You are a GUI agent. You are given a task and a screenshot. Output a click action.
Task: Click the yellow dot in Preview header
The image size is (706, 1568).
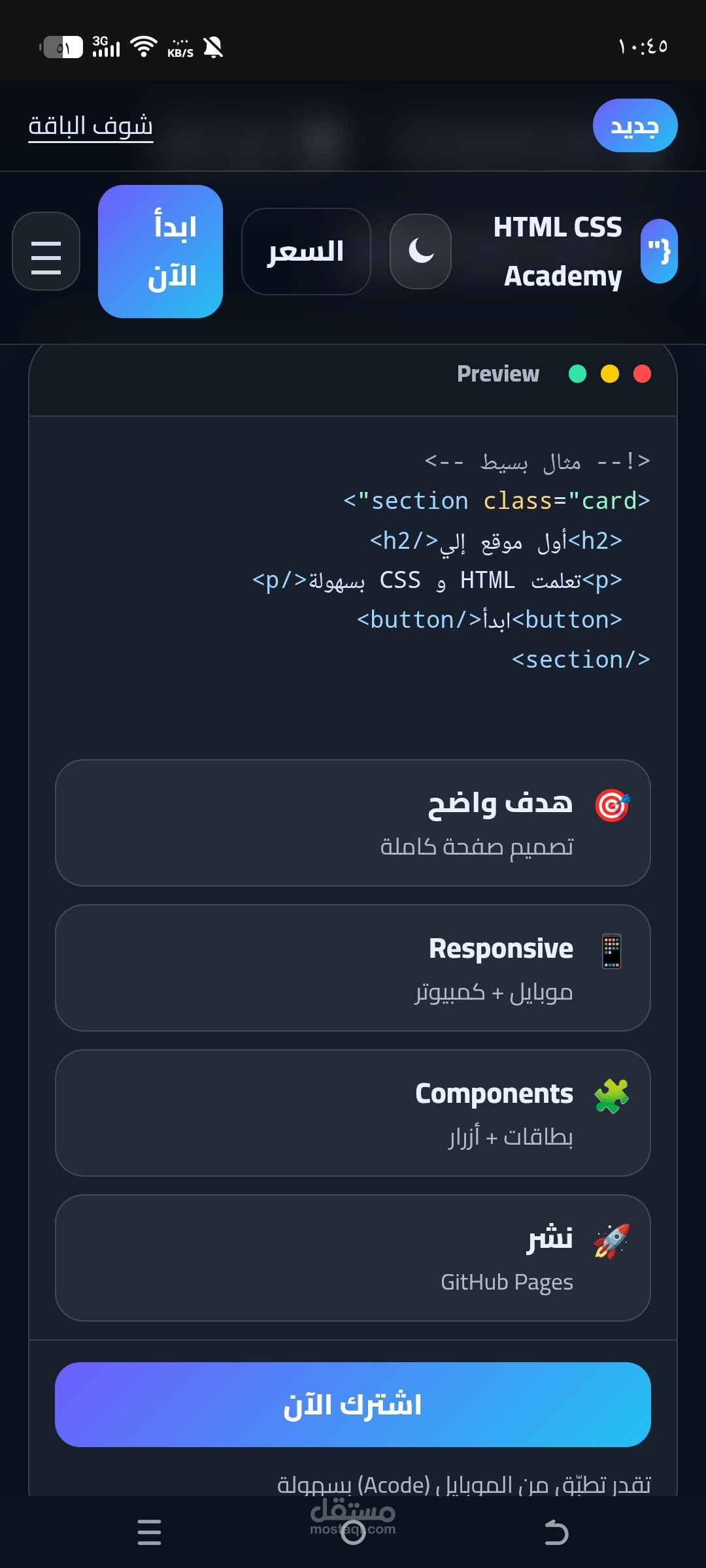click(x=610, y=374)
